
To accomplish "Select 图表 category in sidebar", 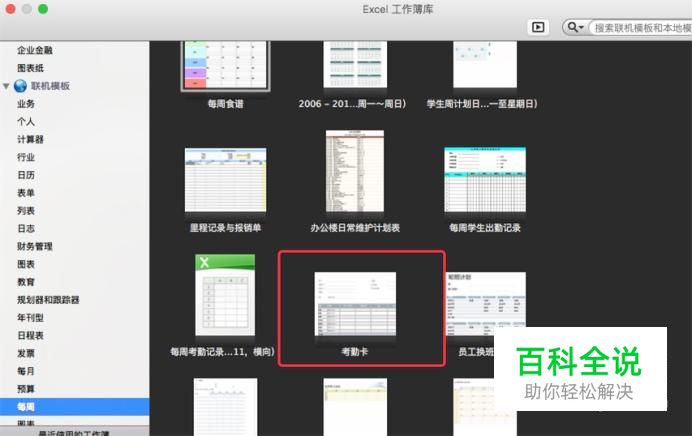I will pos(26,264).
